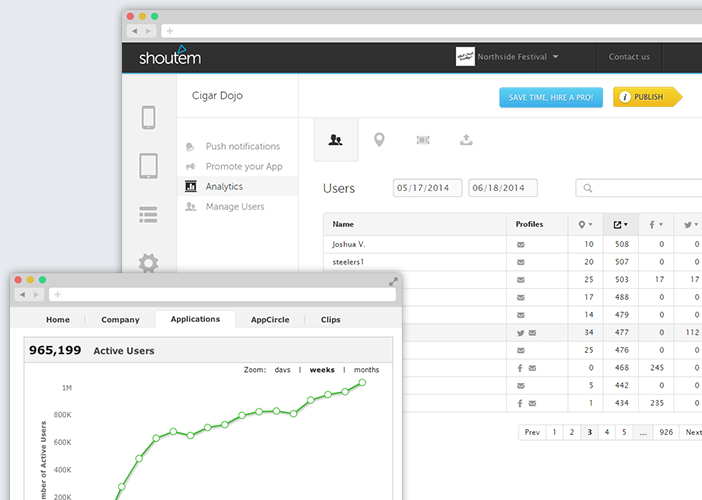Click the Facebook profile icon in row 434
Image resolution: width=702 pixels, height=500 pixels.
coord(520,403)
